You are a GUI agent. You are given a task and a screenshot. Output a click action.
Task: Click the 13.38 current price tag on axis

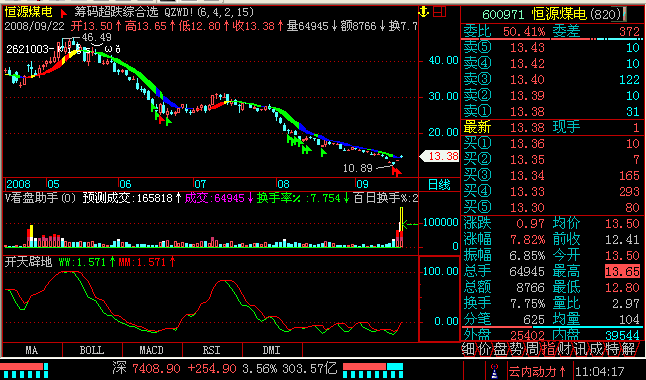(x=440, y=156)
